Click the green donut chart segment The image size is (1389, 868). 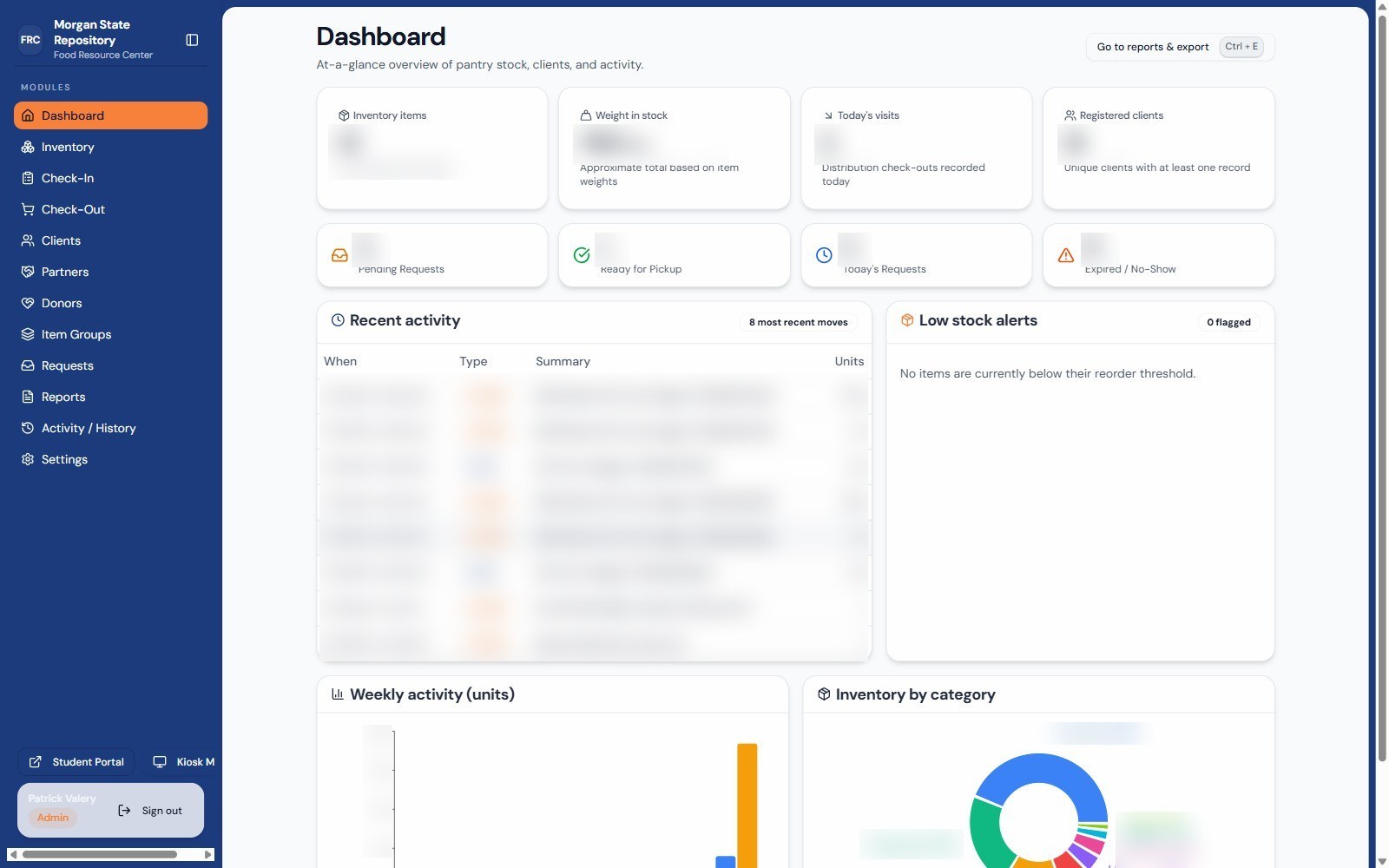click(x=985, y=836)
